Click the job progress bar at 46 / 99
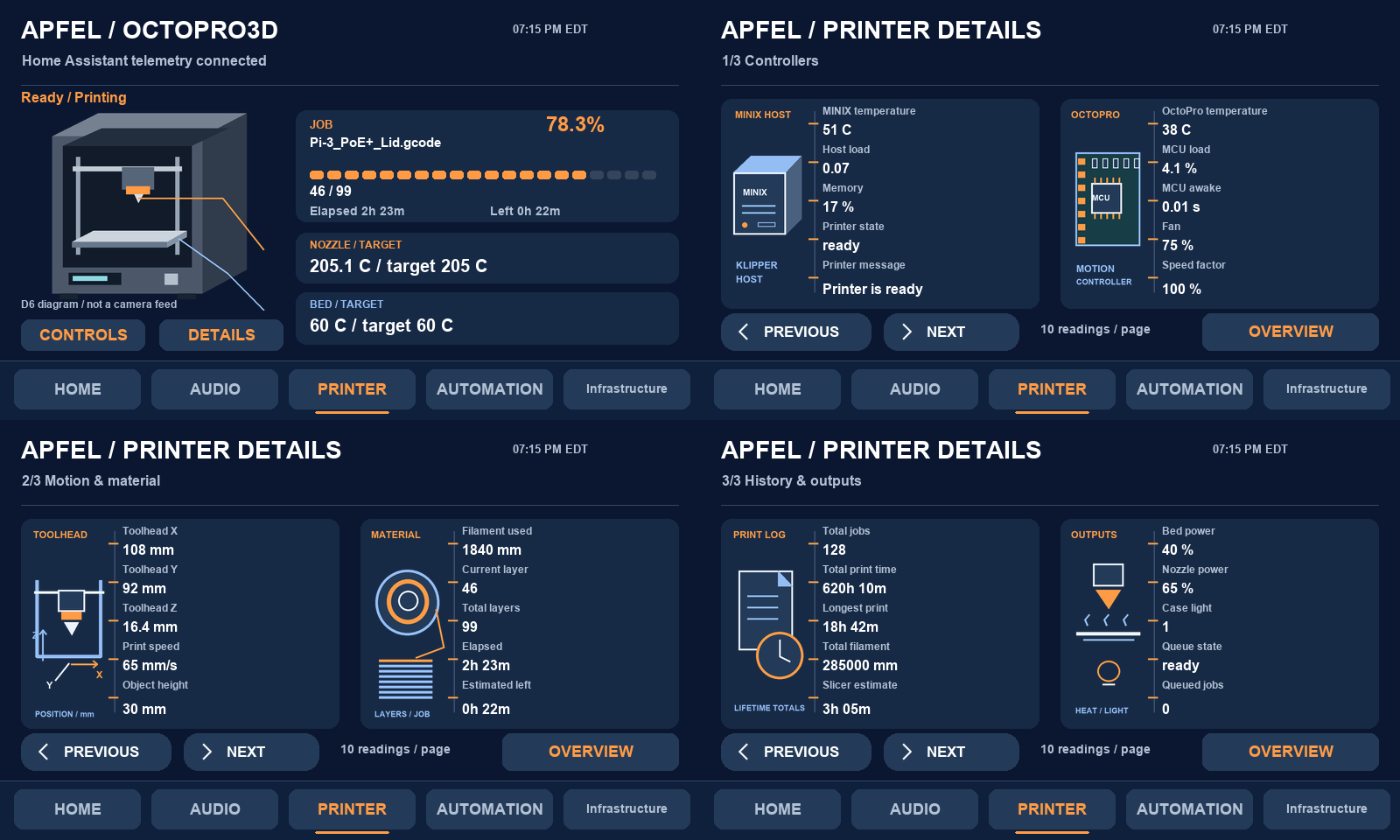Viewport: 1400px width, 840px height. pyautogui.click(x=483, y=175)
